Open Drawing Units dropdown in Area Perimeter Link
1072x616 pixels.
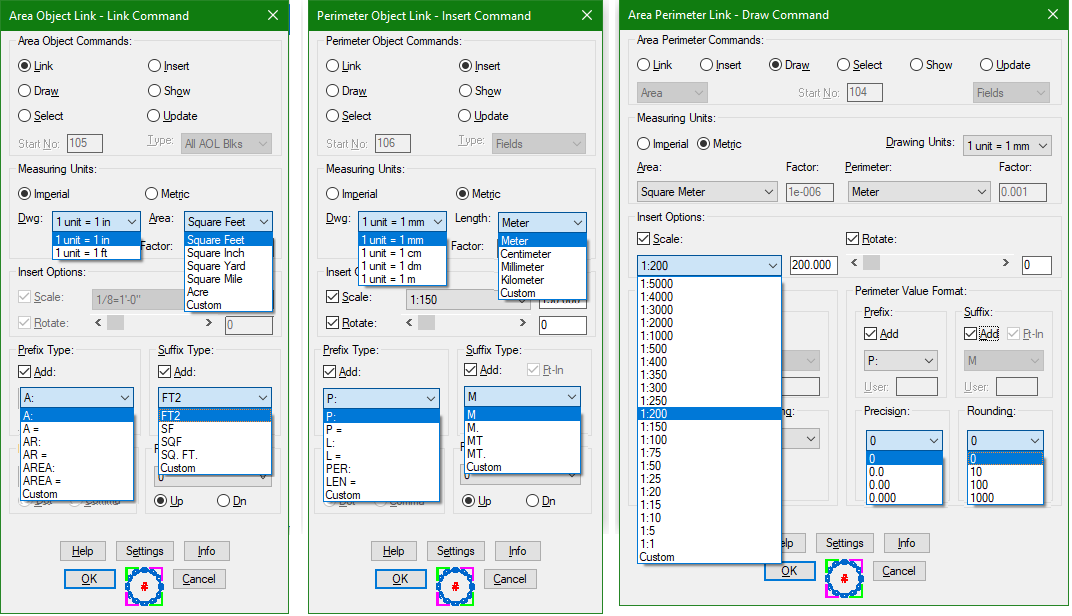pos(1008,146)
